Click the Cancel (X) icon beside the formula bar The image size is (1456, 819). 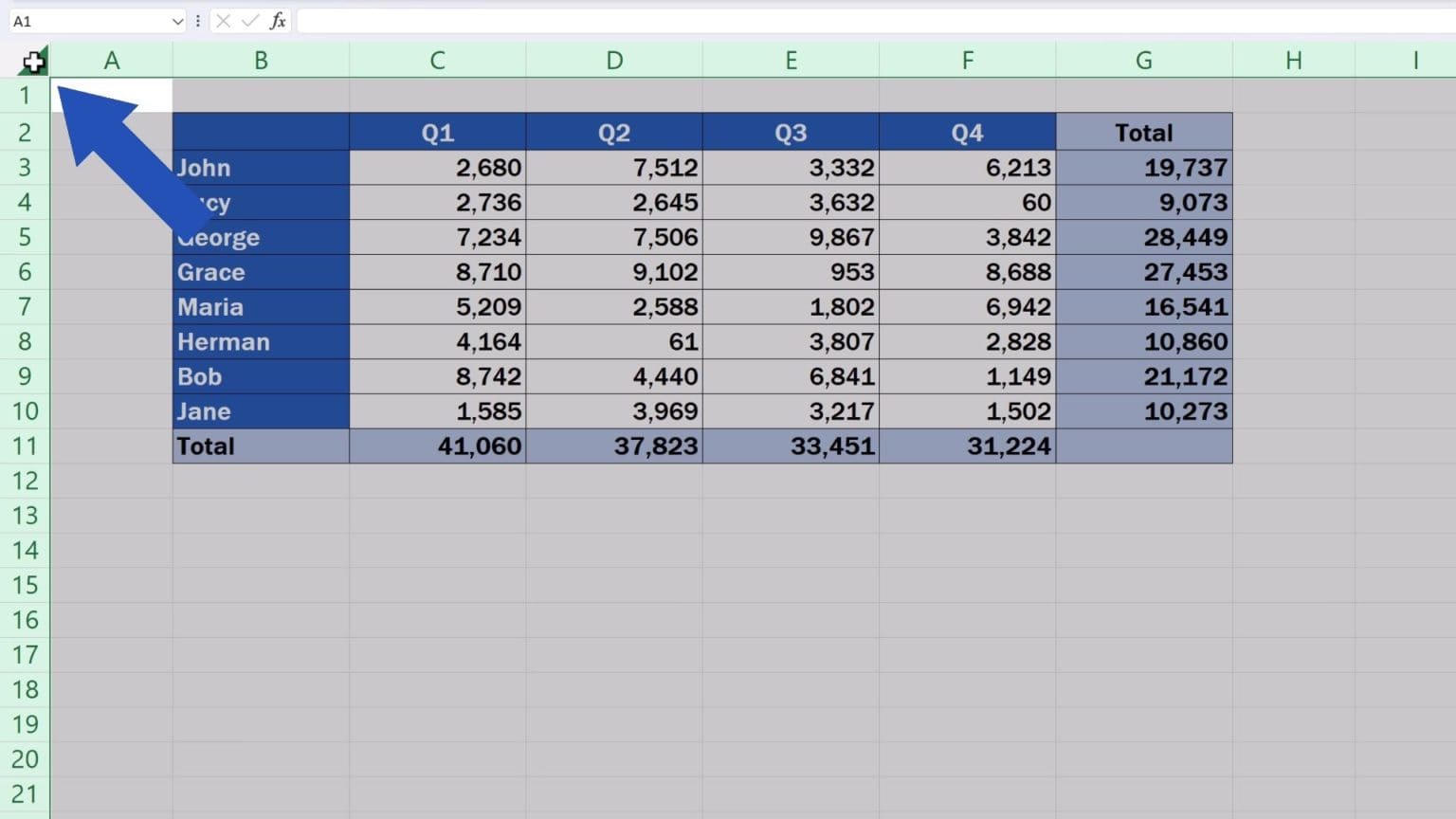click(x=221, y=20)
